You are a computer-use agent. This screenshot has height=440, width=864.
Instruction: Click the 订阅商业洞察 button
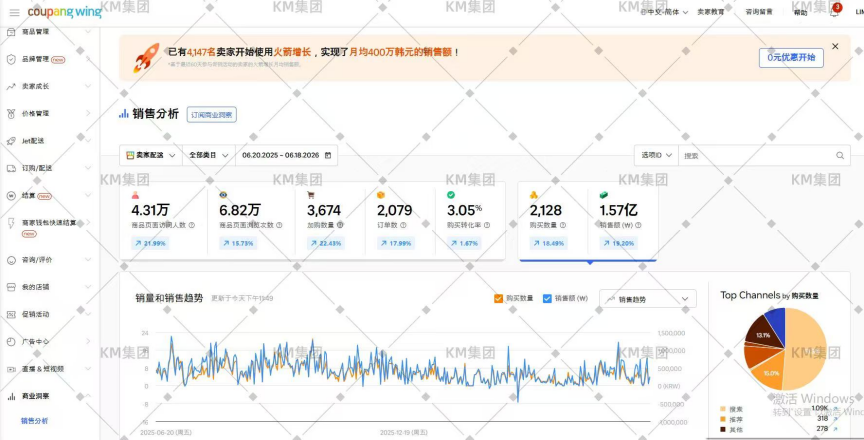point(212,115)
